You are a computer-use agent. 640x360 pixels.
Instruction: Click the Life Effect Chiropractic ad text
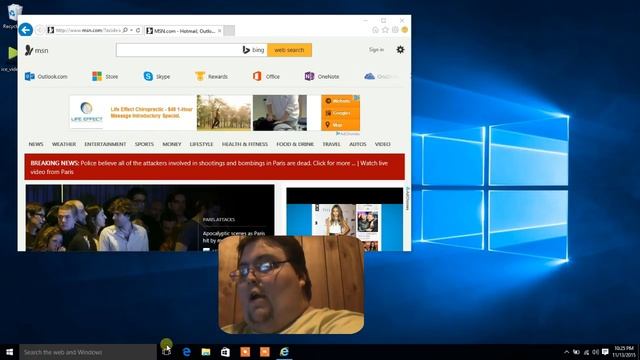[x=151, y=112]
